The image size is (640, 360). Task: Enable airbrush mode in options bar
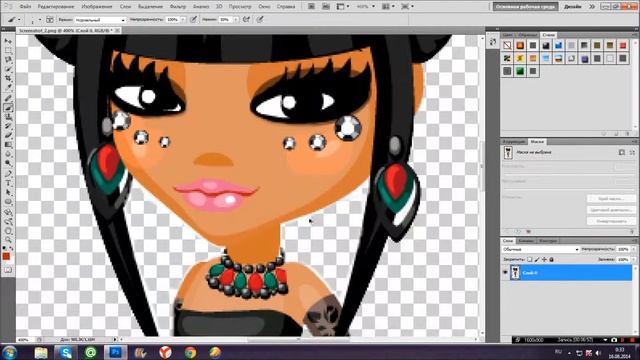click(247, 20)
